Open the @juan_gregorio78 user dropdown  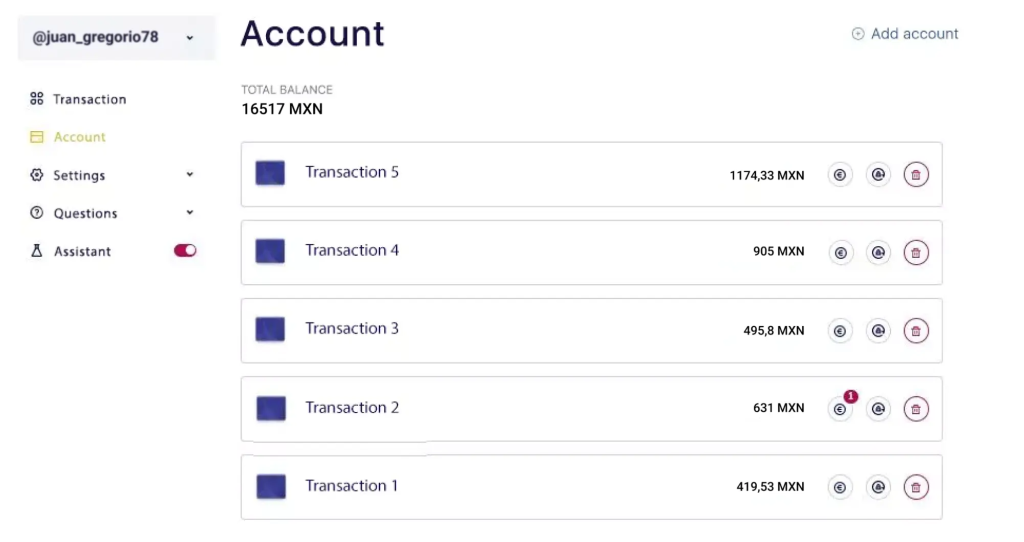coord(116,38)
